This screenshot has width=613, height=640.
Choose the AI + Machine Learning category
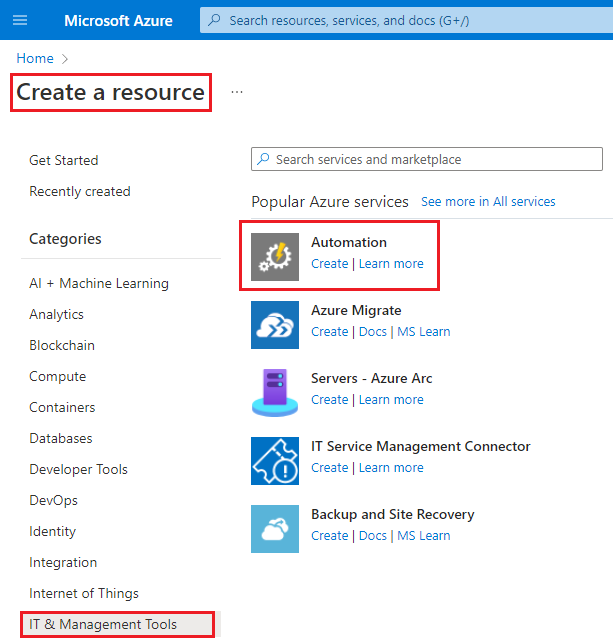pyautogui.click(x=99, y=283)
